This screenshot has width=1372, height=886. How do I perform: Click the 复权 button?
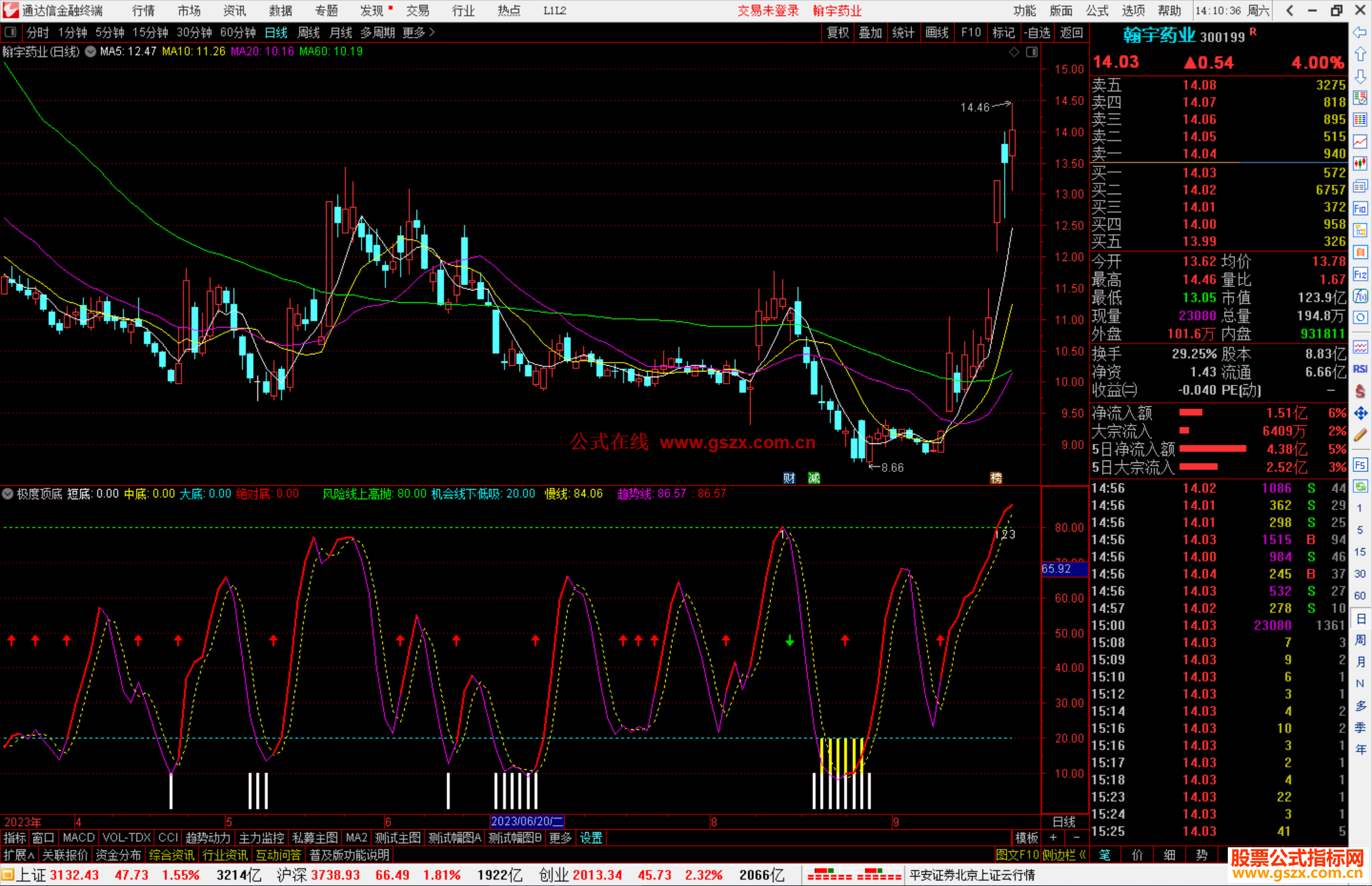(x=838, y=32)
